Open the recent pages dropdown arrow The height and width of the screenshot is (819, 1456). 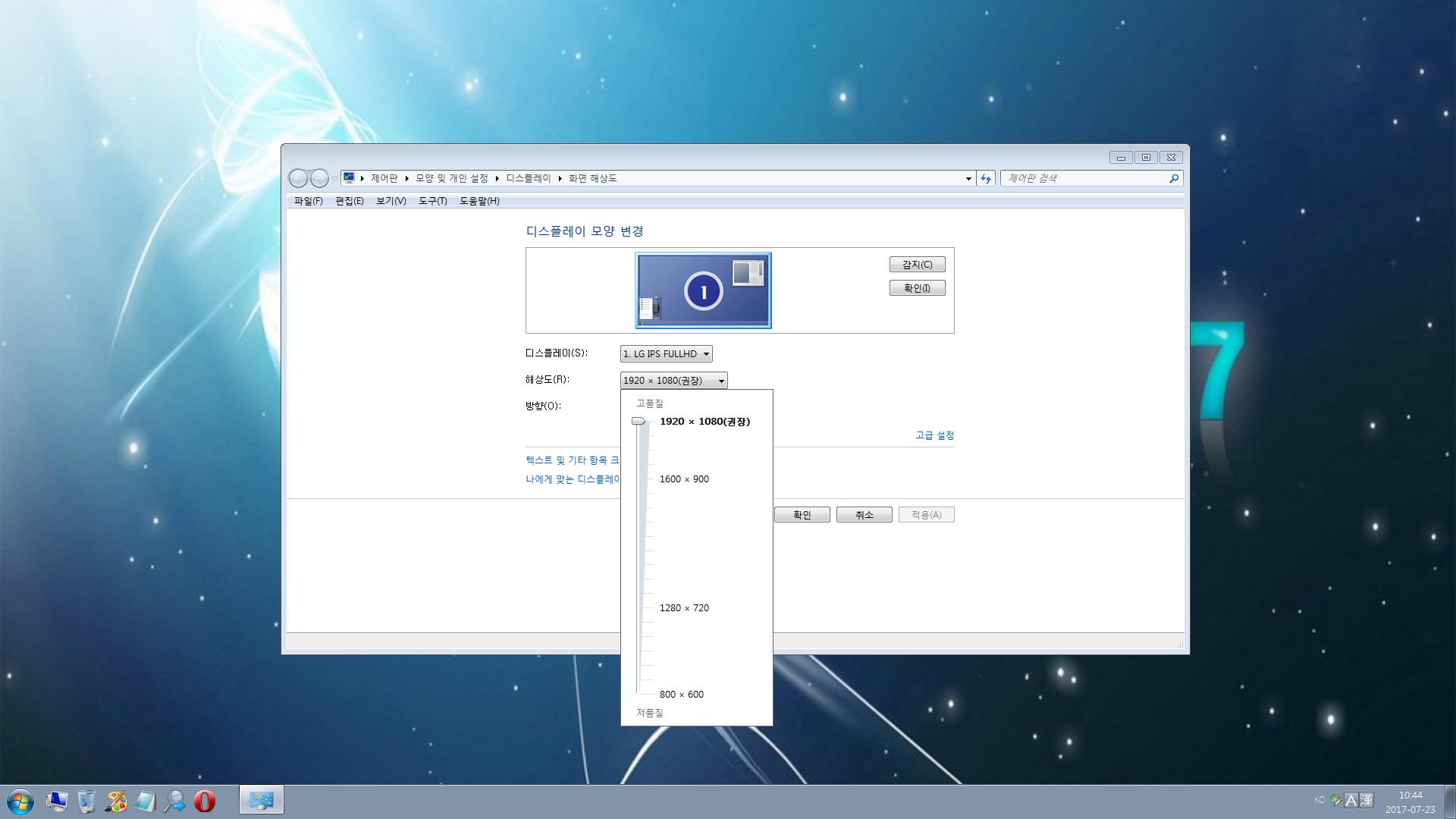[x=334, y=179]
